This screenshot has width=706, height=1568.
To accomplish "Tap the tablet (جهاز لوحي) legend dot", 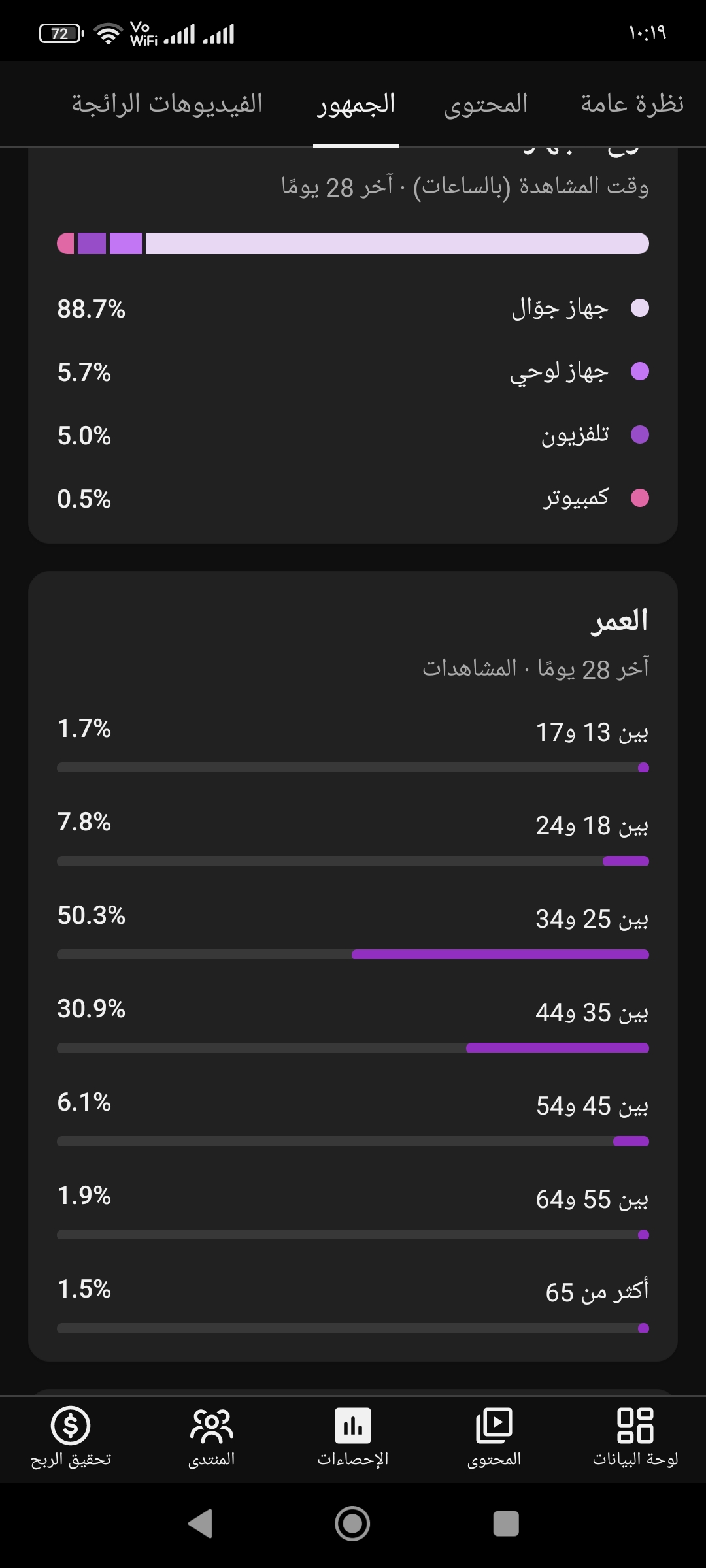I will [x=640, y=371].
